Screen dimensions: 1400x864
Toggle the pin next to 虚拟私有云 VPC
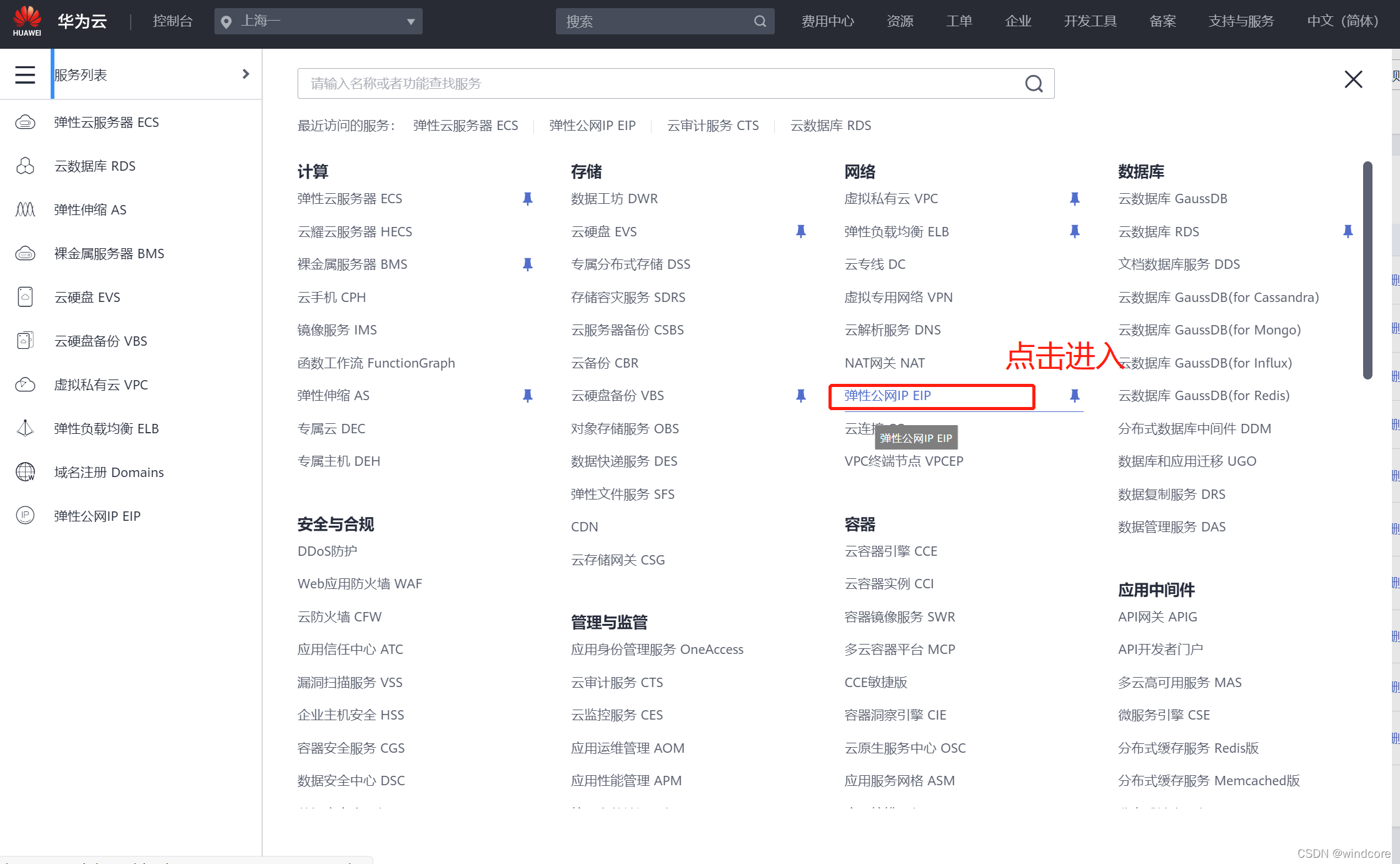(x=1074, y=199)
